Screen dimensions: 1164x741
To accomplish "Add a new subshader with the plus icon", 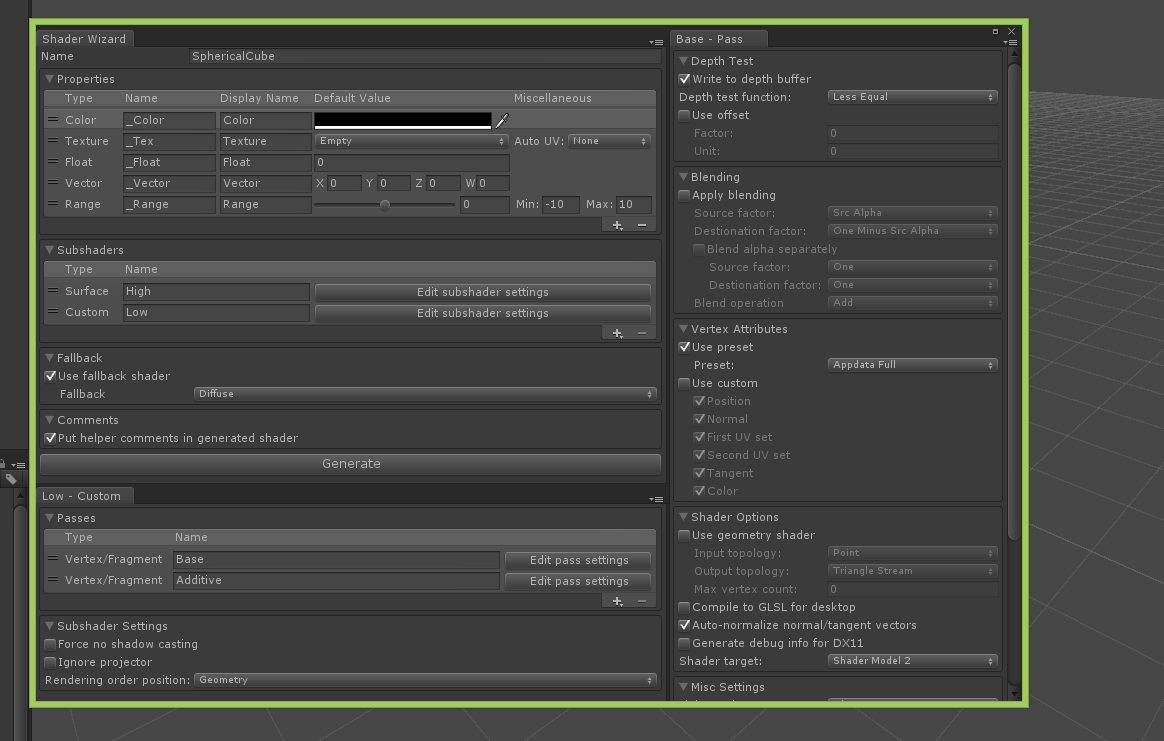I will click(x=618, y=333).
